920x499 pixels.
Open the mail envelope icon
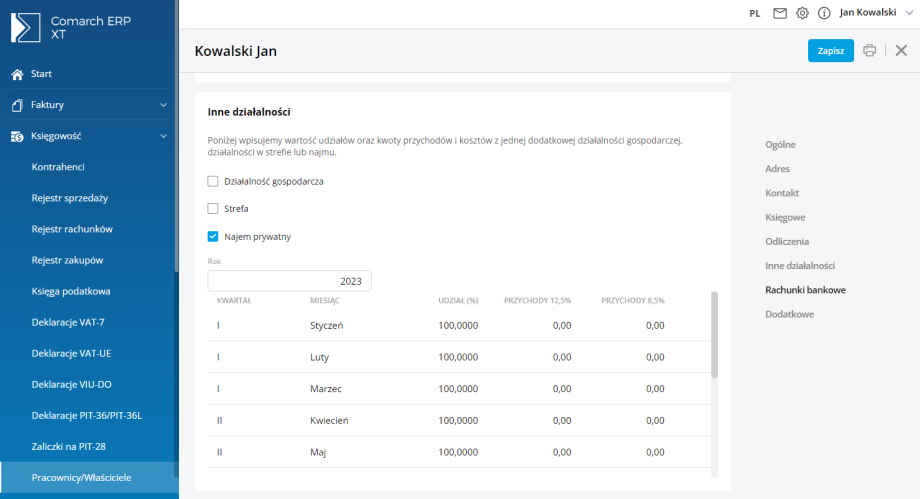pyautogui.click(x=780, y=13)
